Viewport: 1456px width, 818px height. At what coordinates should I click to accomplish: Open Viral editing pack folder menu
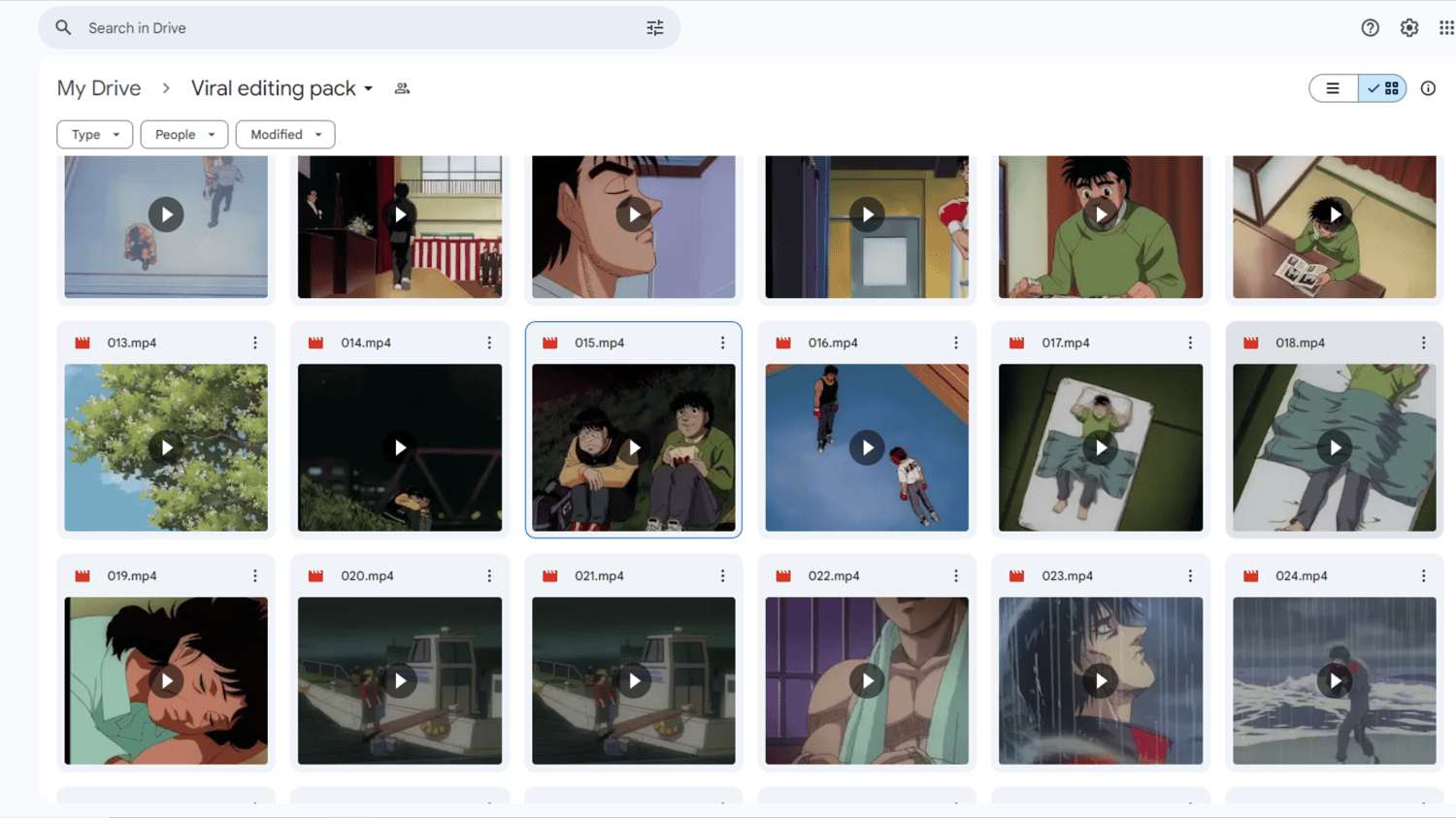coord(282,88)
